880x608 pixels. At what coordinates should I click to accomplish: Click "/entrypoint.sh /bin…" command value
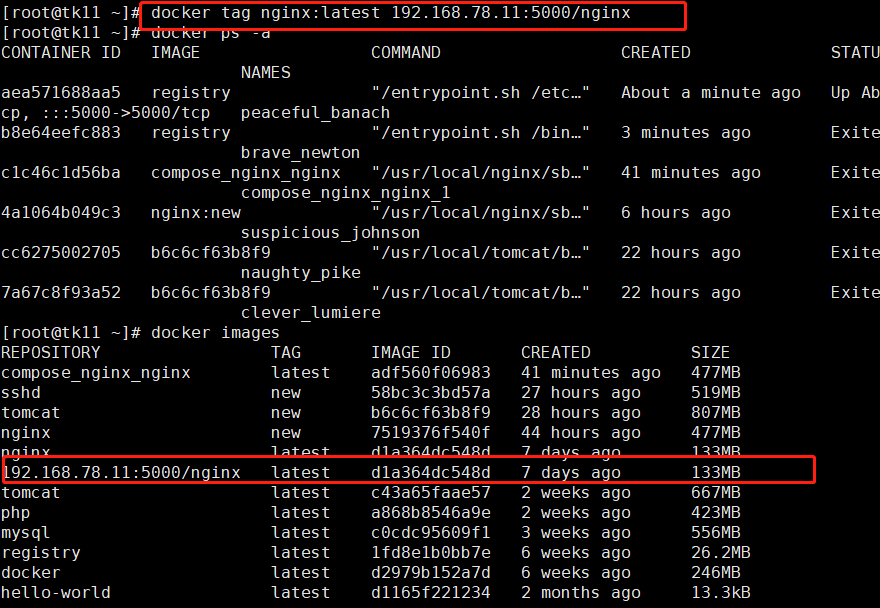pyautogui.click(x=480, y=132)
